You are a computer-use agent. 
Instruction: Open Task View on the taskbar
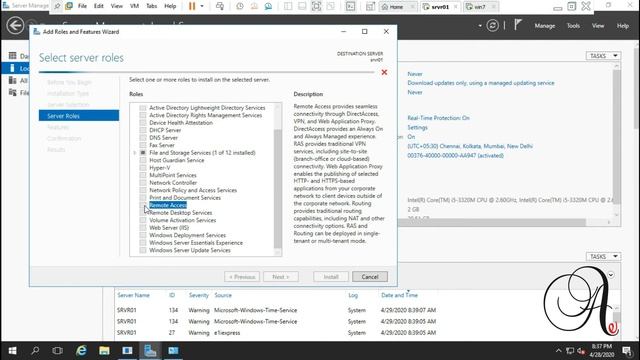click(58, 351)
